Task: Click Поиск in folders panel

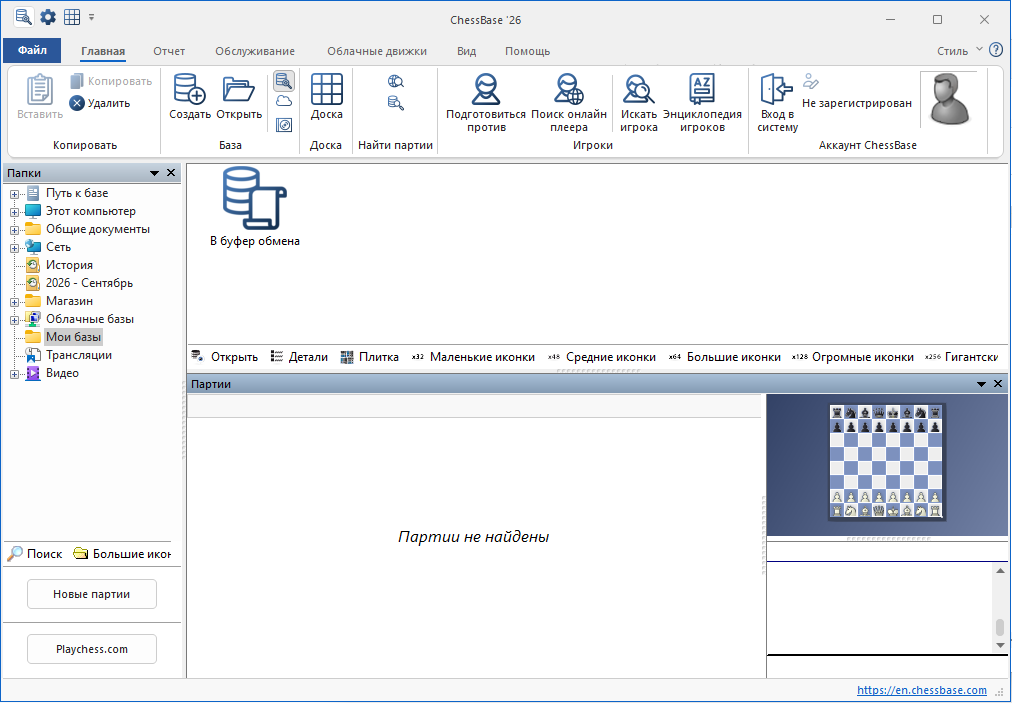Action: [x=35, y=554]
